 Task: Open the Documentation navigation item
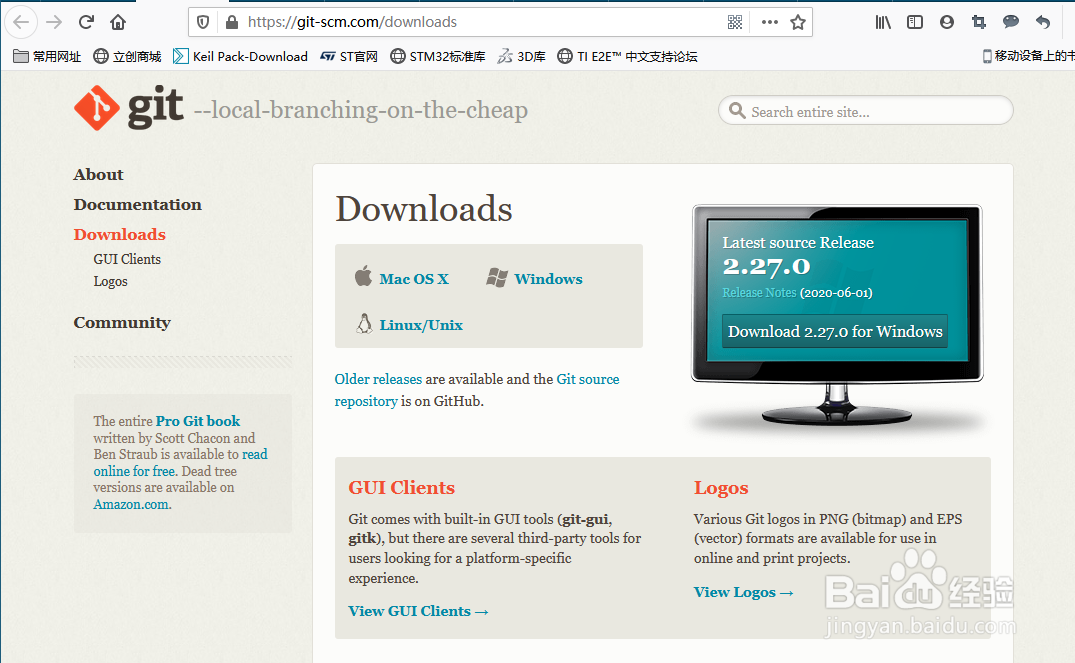tap(138, 204)
